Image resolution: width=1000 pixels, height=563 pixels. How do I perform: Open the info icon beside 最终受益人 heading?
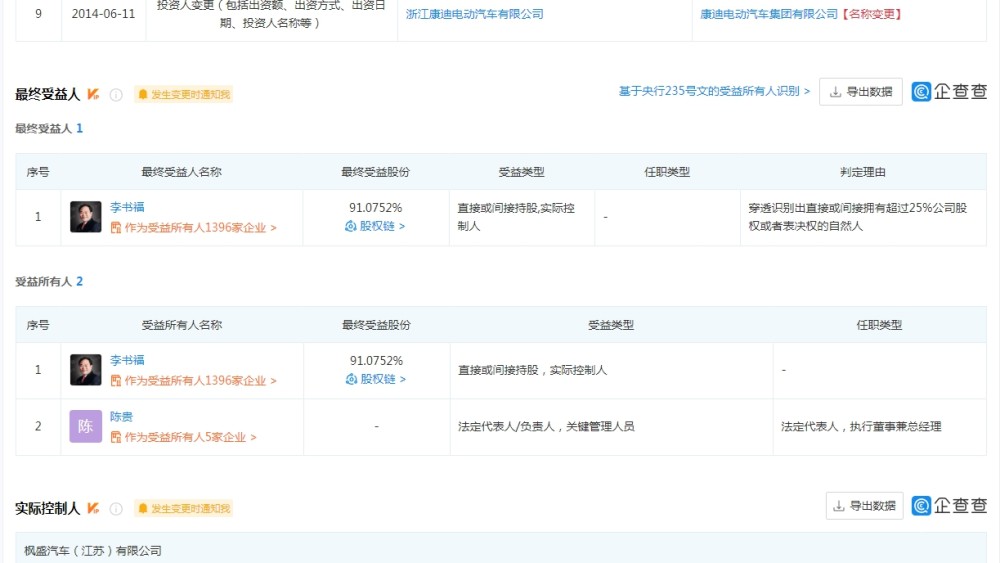pos(116,95)
